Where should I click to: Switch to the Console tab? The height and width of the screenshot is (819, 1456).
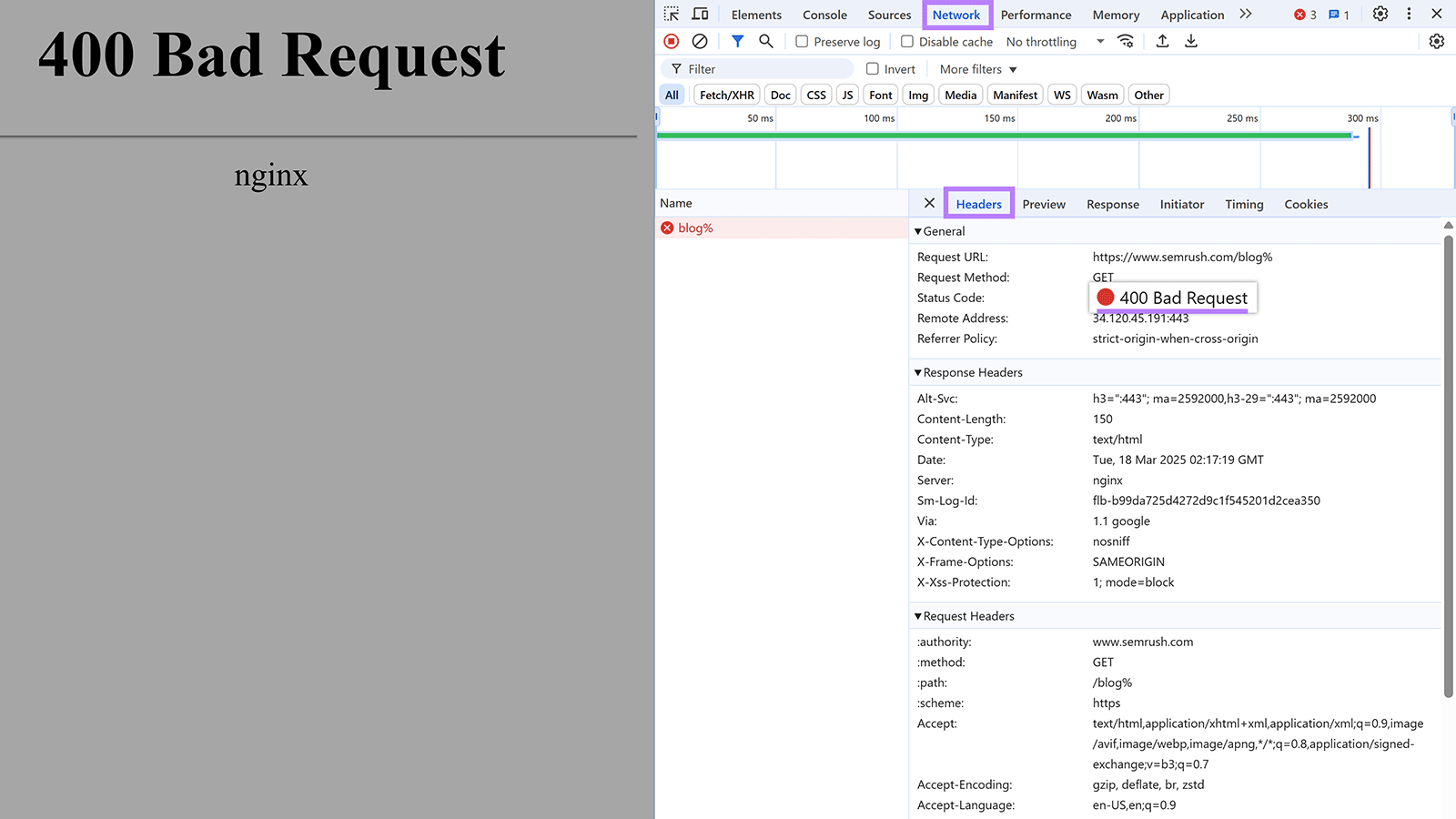click(x=824, y=14)
